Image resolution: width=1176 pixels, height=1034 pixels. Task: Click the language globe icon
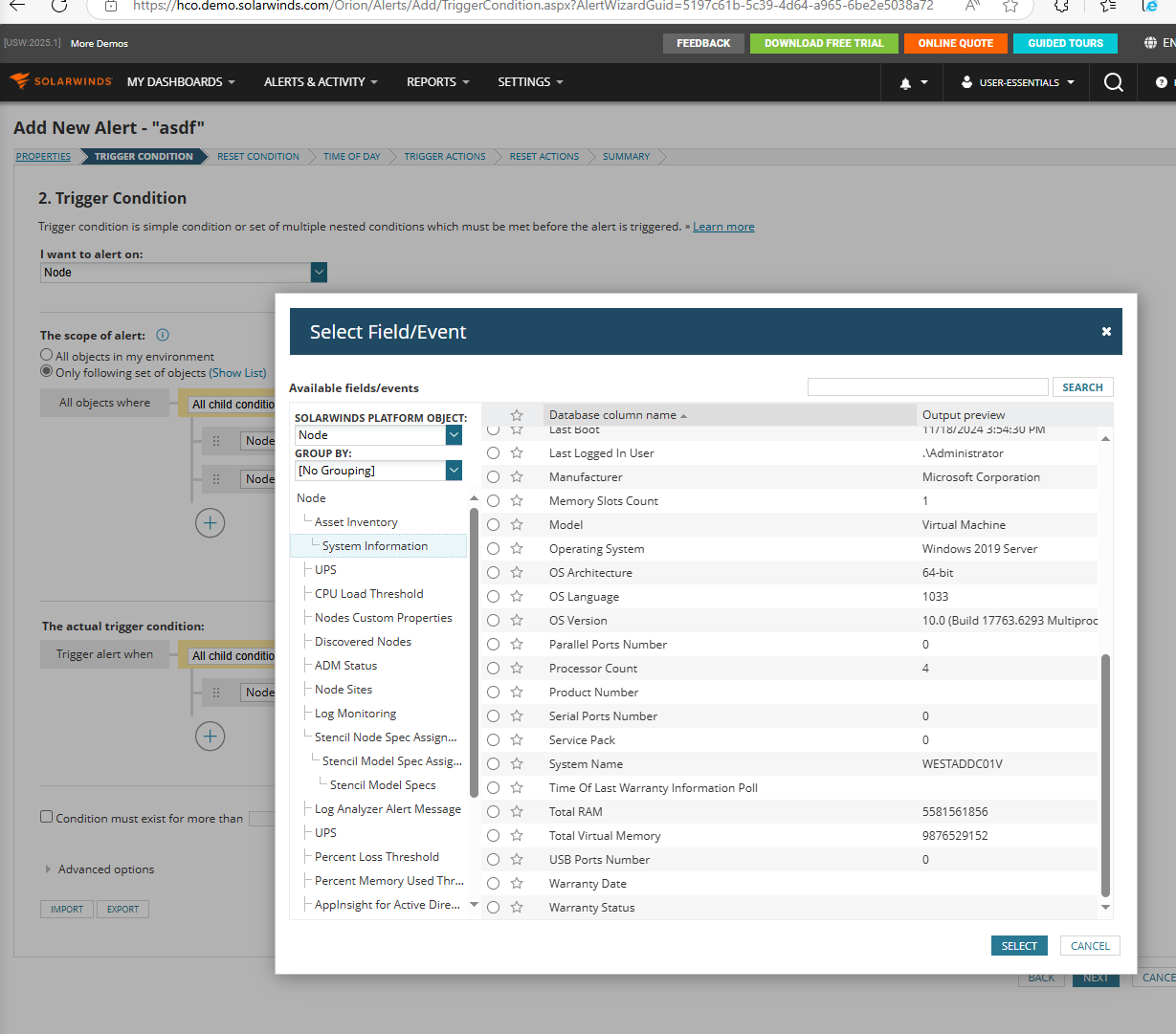pyautogui.click(x=1150, y=43)
